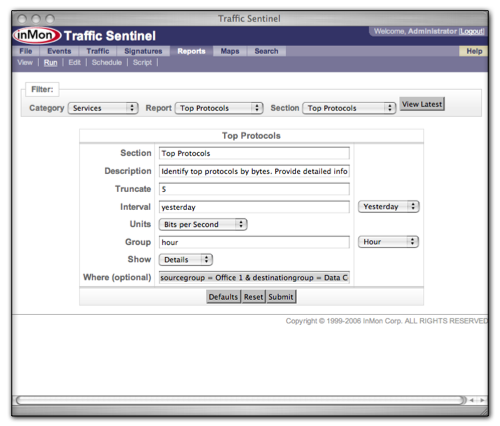This screenshot has width=500, height=426.
Task: Click the Top Protocols form heading
Action: point(251,136)
